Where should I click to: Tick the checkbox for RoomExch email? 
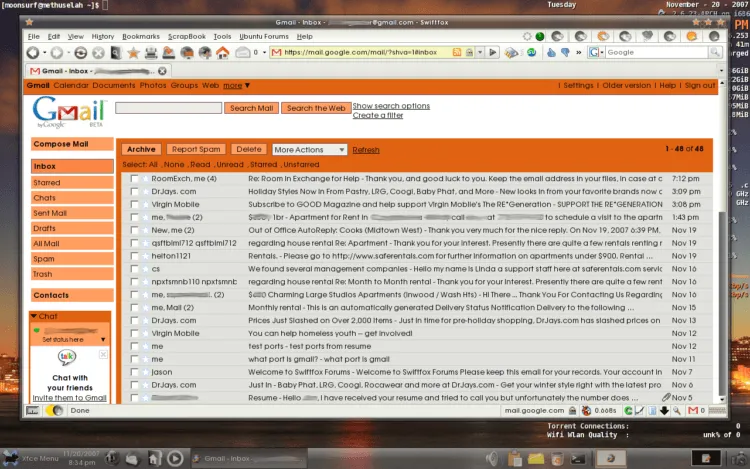pos(134,178)
